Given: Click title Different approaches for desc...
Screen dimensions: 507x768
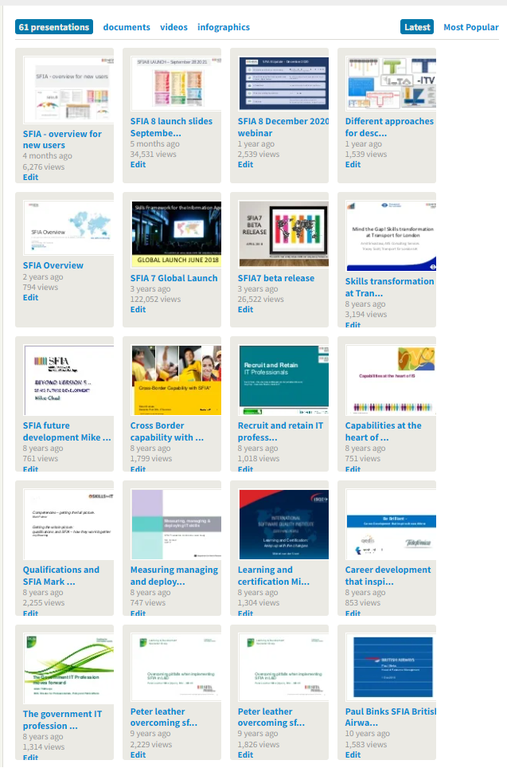Looking at the screenshot, I should pyautogui.click(x=389, y=127).
